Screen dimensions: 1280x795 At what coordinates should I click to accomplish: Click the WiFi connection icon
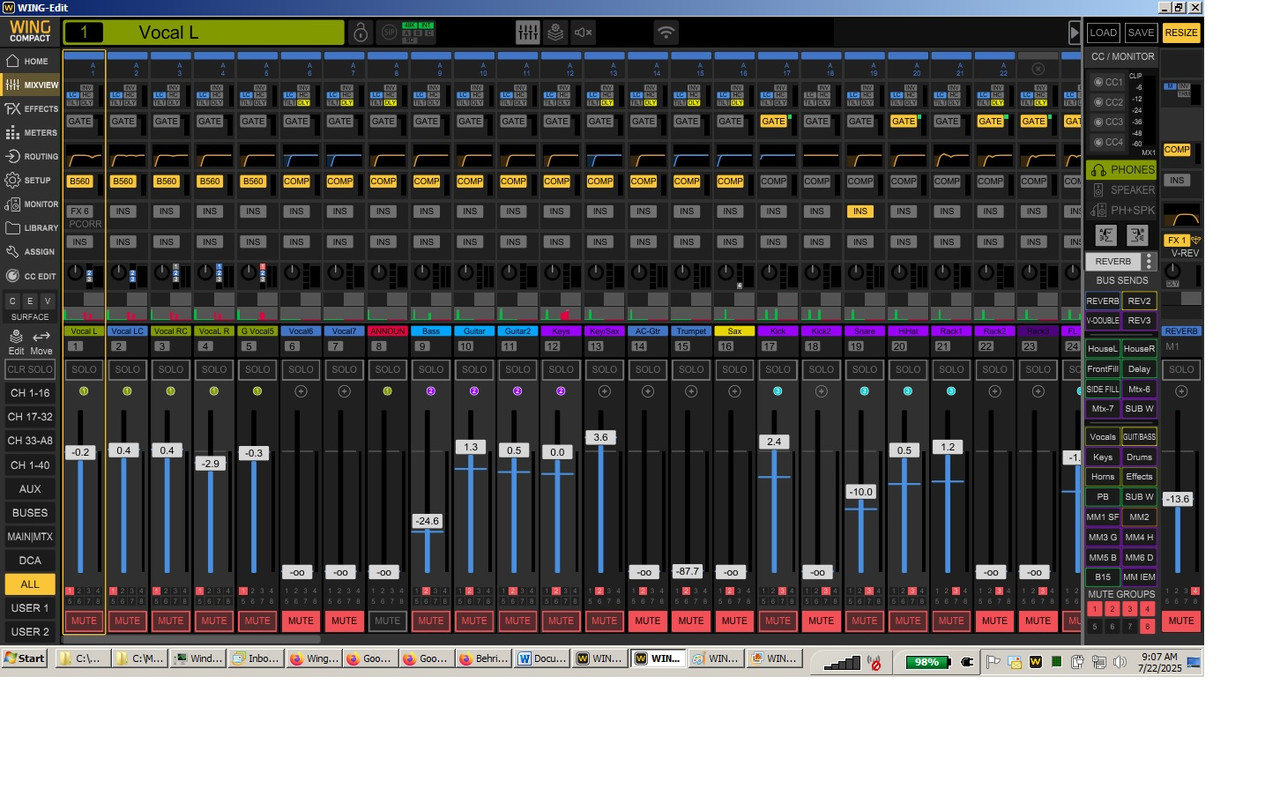click(x=665, y=33)
